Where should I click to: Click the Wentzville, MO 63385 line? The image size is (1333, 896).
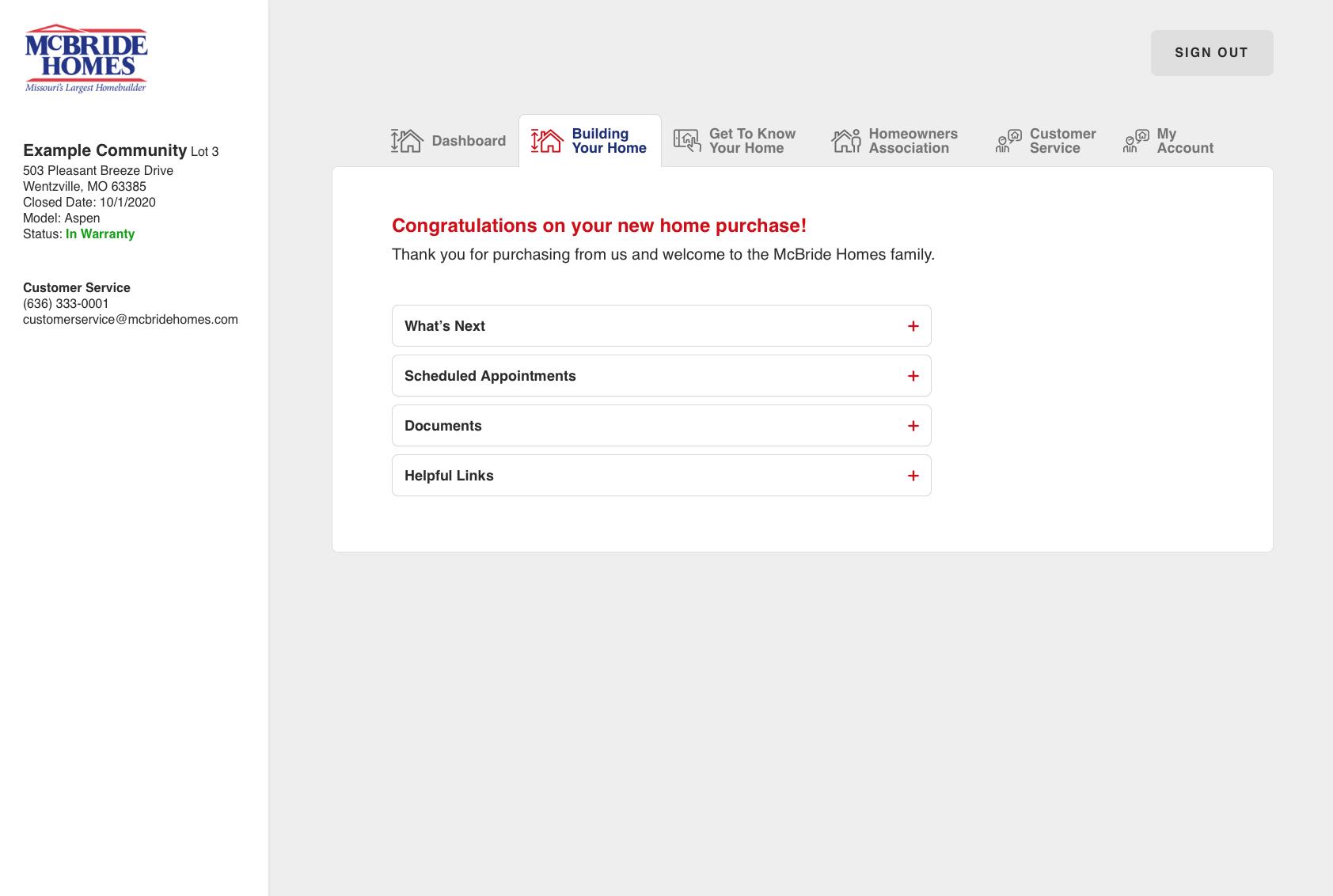pos(85,187)
